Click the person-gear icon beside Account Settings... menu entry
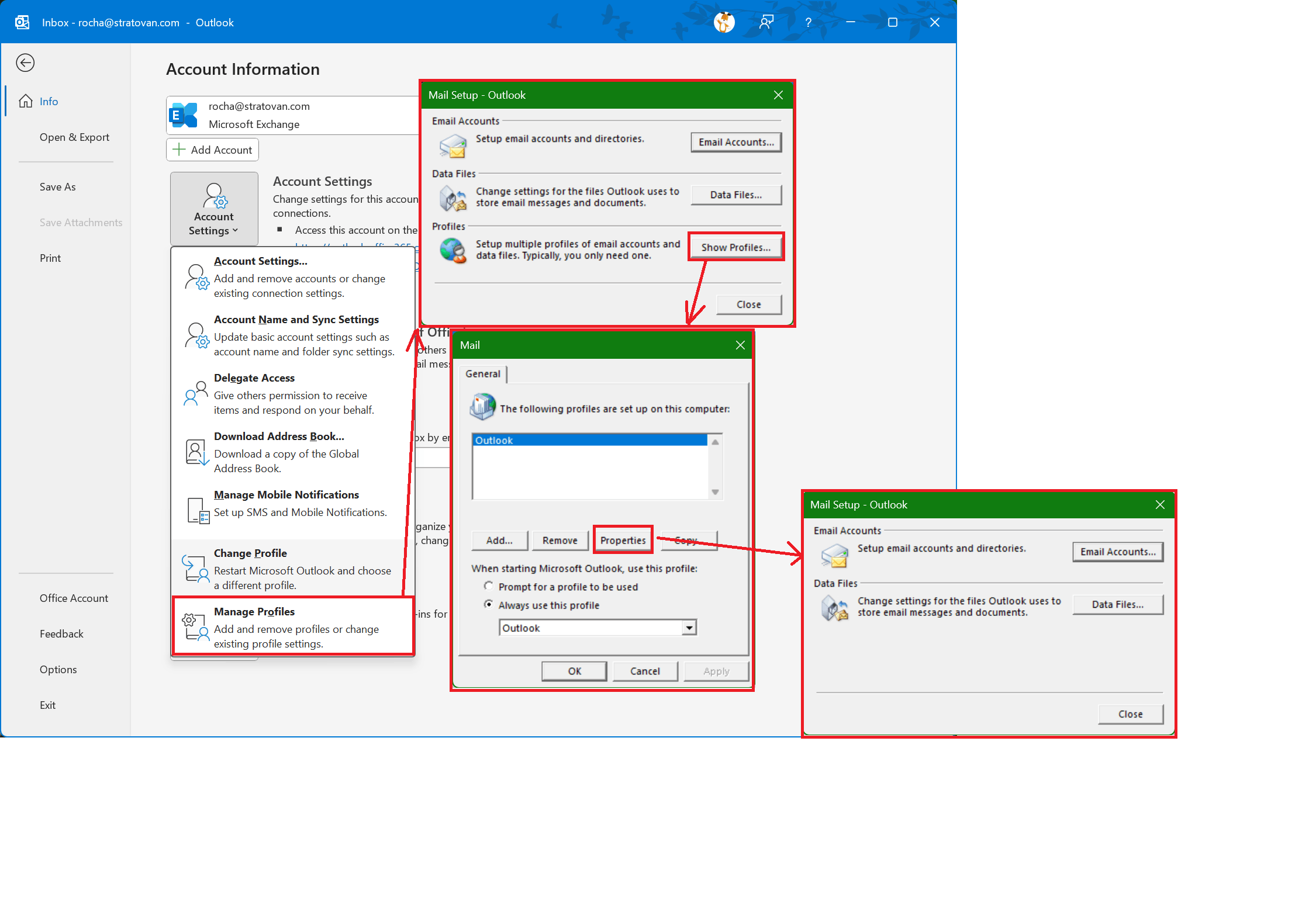The width and height of the screenshot is (1316, 897). 196,276
